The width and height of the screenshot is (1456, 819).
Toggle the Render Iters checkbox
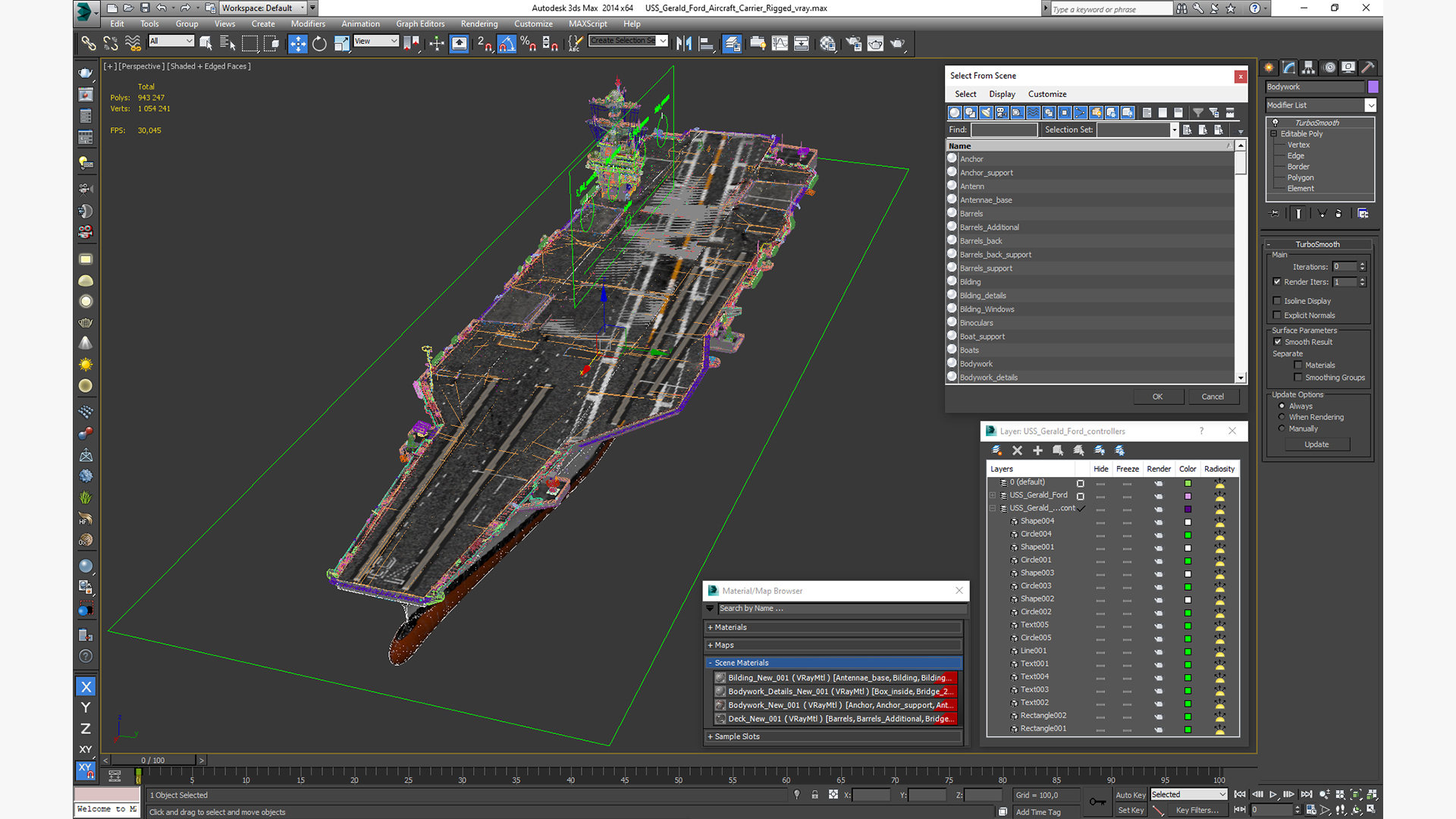1277,282
